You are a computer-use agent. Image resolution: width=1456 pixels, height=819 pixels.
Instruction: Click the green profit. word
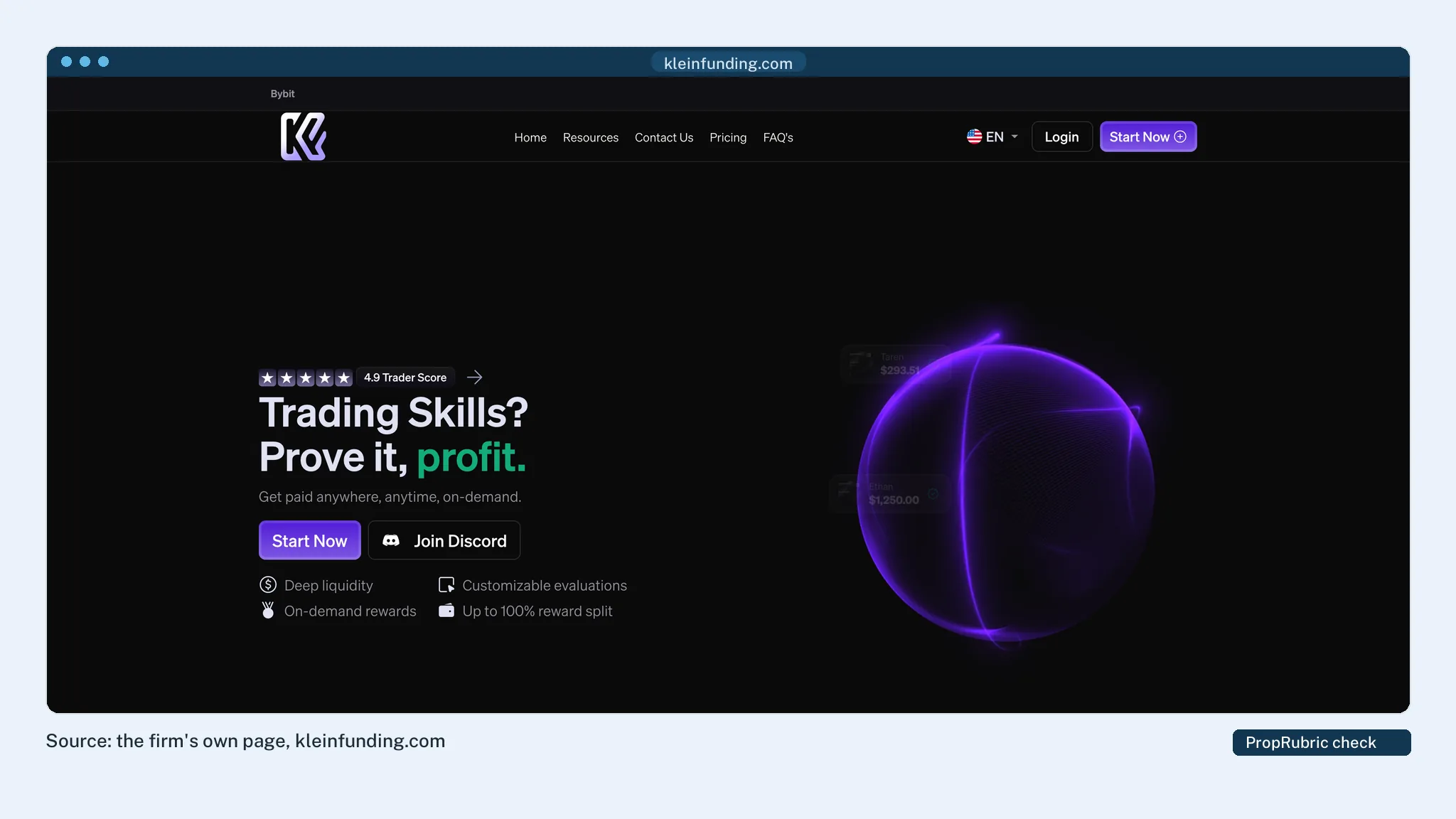tap(471, 457)
